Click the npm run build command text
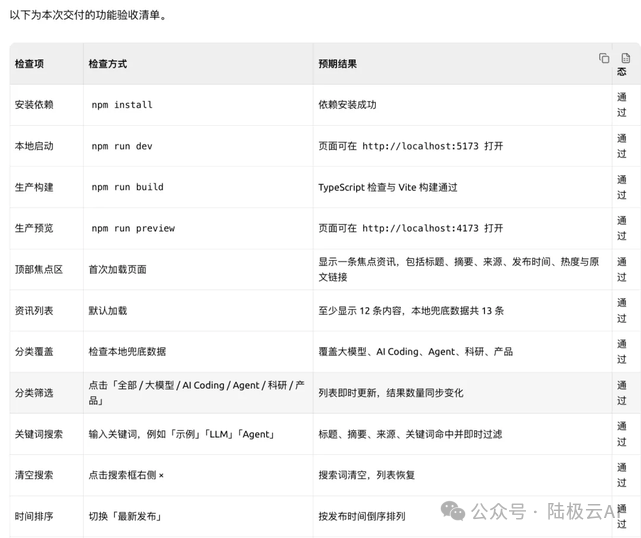The image size is (641, 538). [128, 187]
